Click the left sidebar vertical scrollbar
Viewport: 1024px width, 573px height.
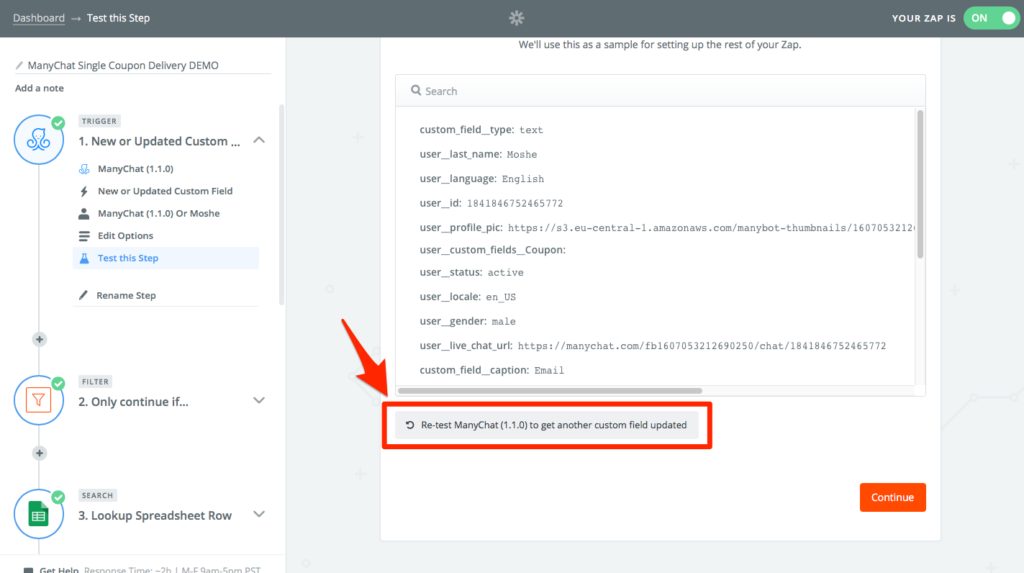pyautogui.click(x=281, y=204)
